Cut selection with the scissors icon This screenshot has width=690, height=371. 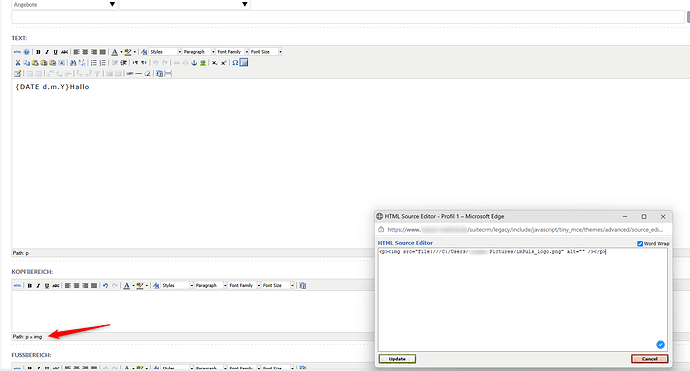pos(18,63)
